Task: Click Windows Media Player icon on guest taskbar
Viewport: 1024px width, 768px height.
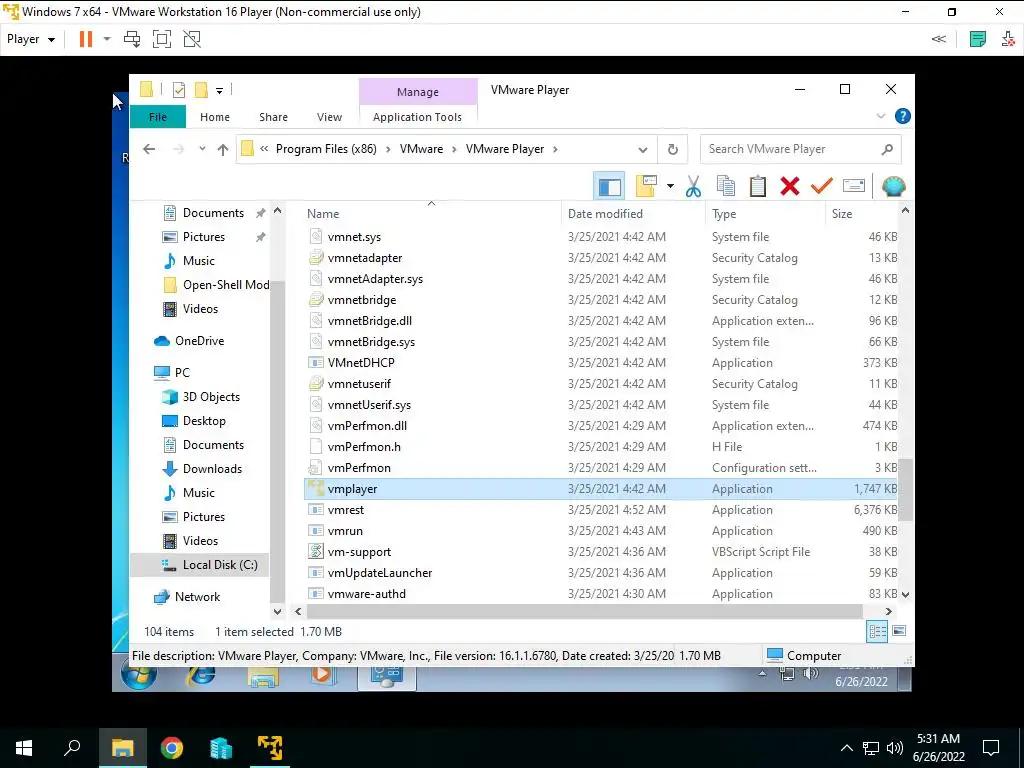Action: coord(321,675)
